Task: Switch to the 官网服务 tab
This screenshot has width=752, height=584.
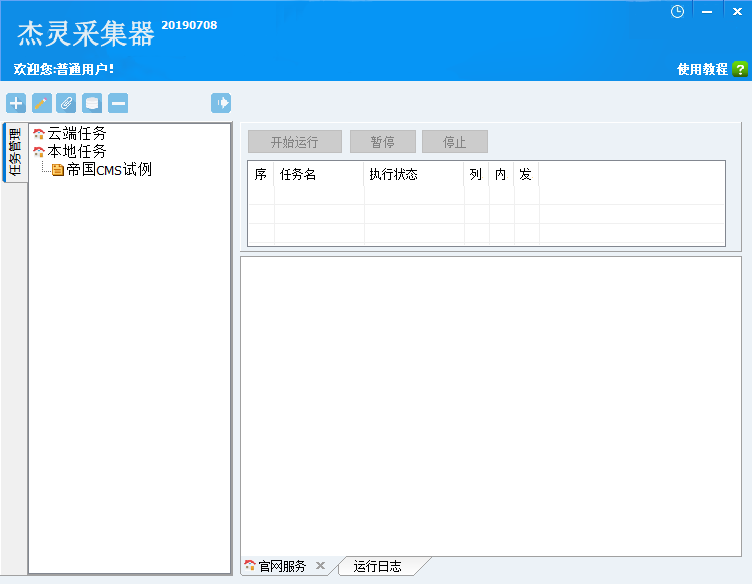Action: 282,566
